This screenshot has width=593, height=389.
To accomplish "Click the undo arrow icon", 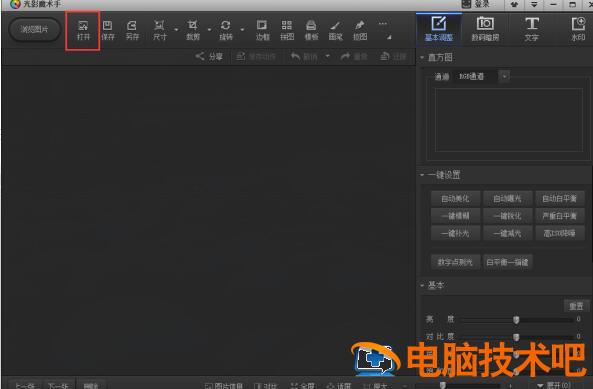I will [295, 56].
